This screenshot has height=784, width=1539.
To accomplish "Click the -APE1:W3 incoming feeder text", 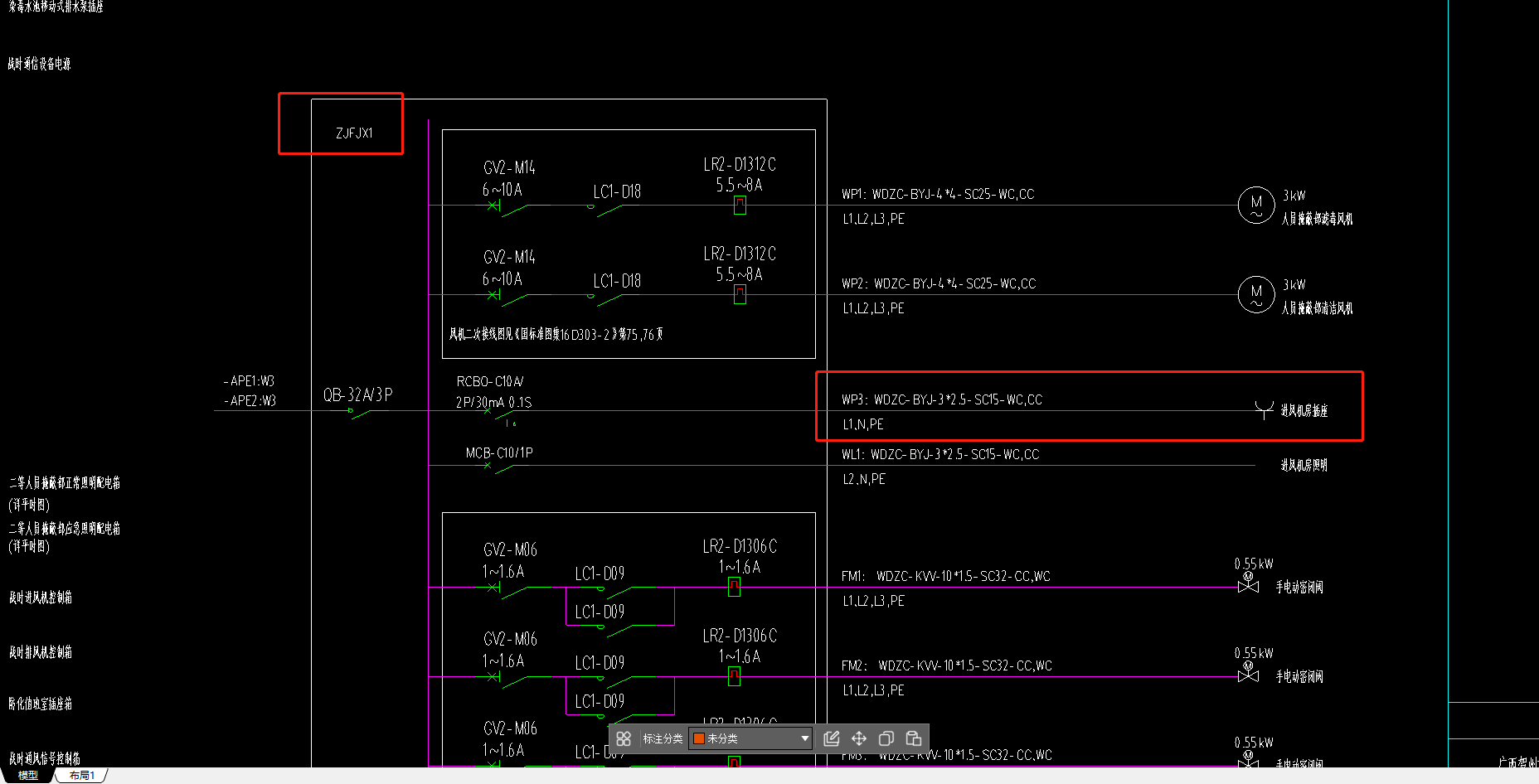I will (249, 381).
